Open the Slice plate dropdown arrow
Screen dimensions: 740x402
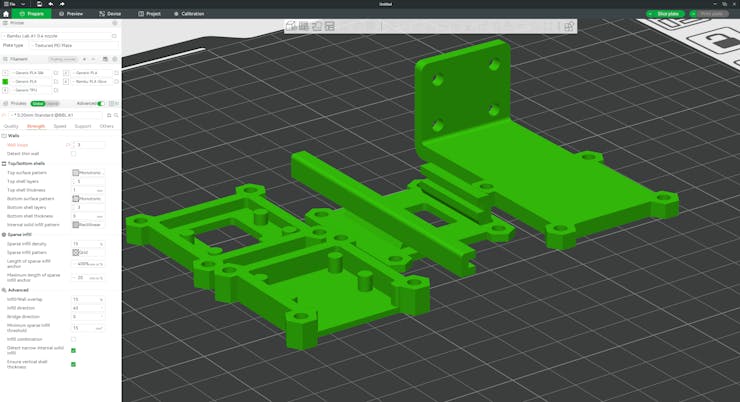650,14
